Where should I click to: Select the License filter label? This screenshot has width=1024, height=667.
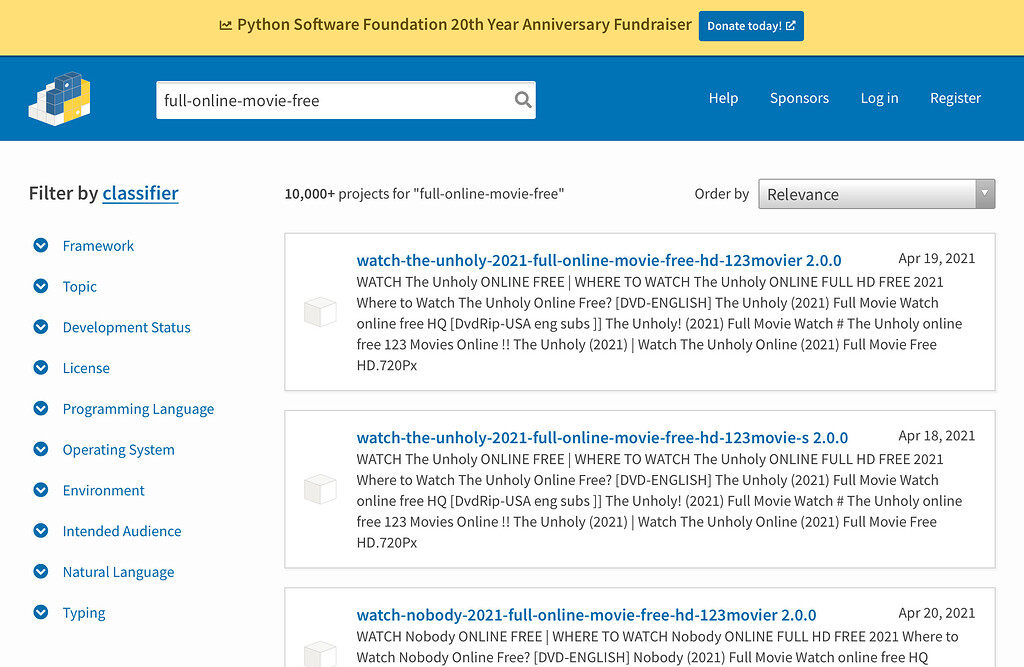coord(86,368)
